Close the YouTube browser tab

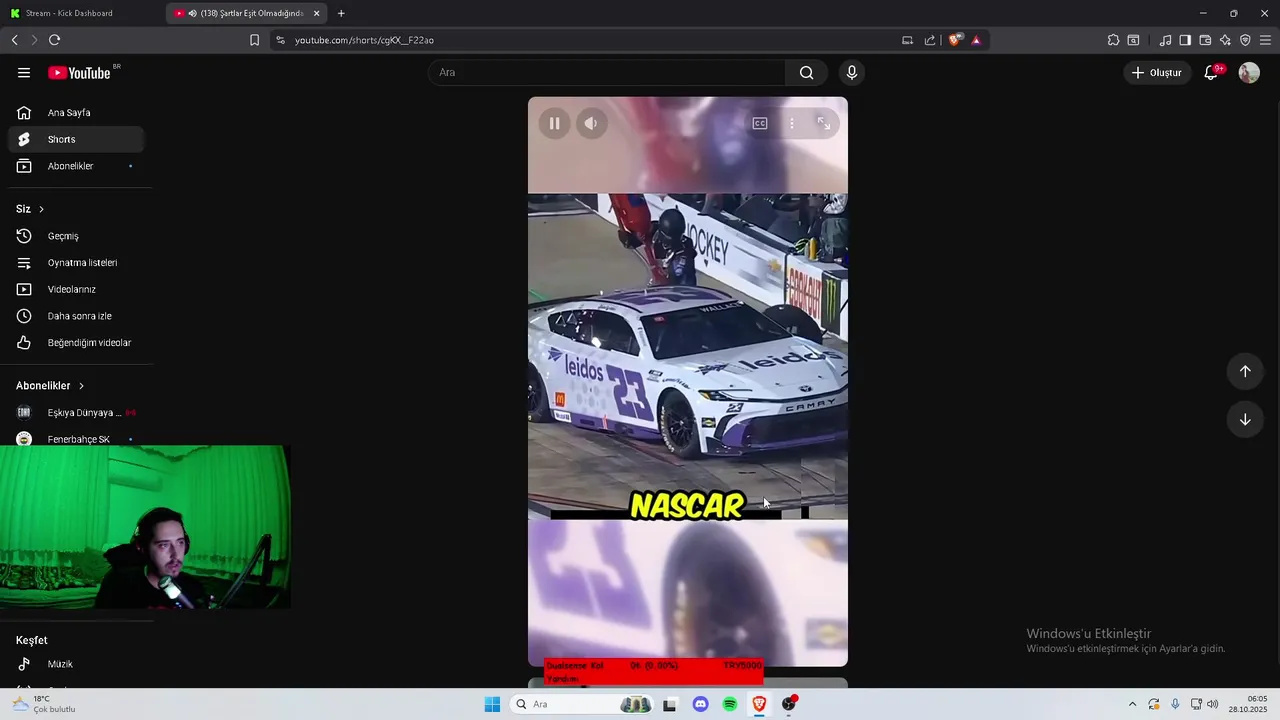317,13
